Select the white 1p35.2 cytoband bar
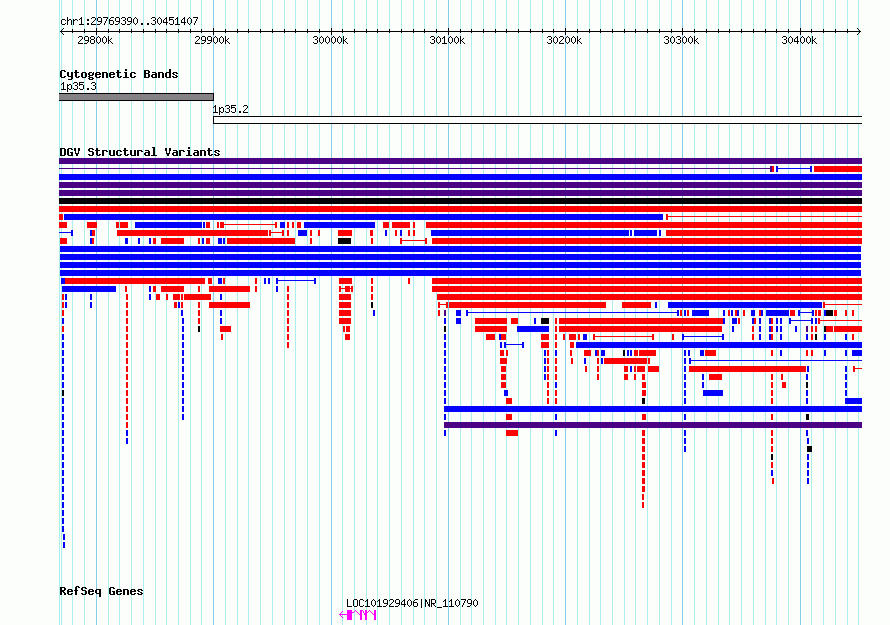The width and height of the screenshot is (890, 625). [x=538, y=120]
